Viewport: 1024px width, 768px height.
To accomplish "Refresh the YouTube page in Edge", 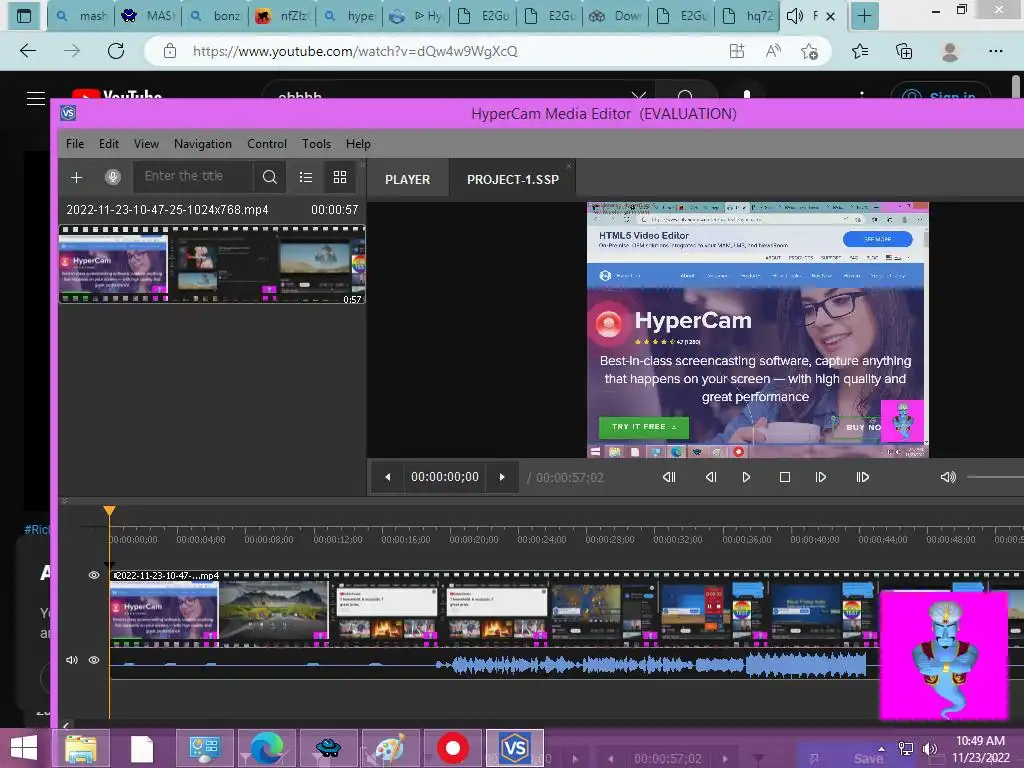I will [116, 51].
